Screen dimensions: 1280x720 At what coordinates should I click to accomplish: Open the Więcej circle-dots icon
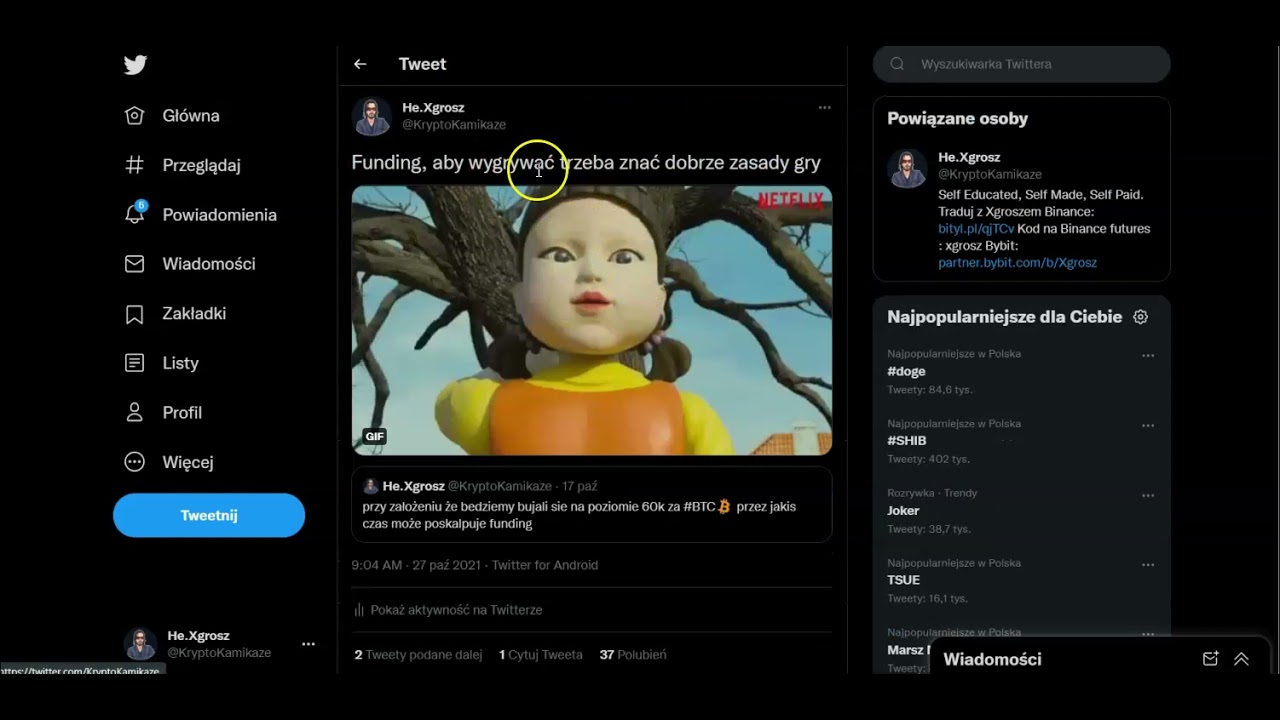134,462
